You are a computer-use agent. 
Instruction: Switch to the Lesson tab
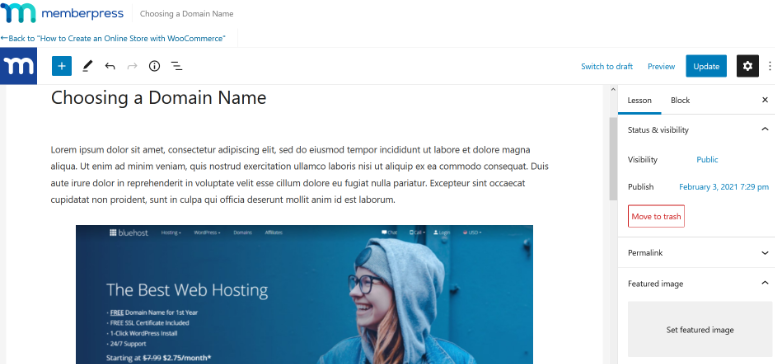coord(639,100)
